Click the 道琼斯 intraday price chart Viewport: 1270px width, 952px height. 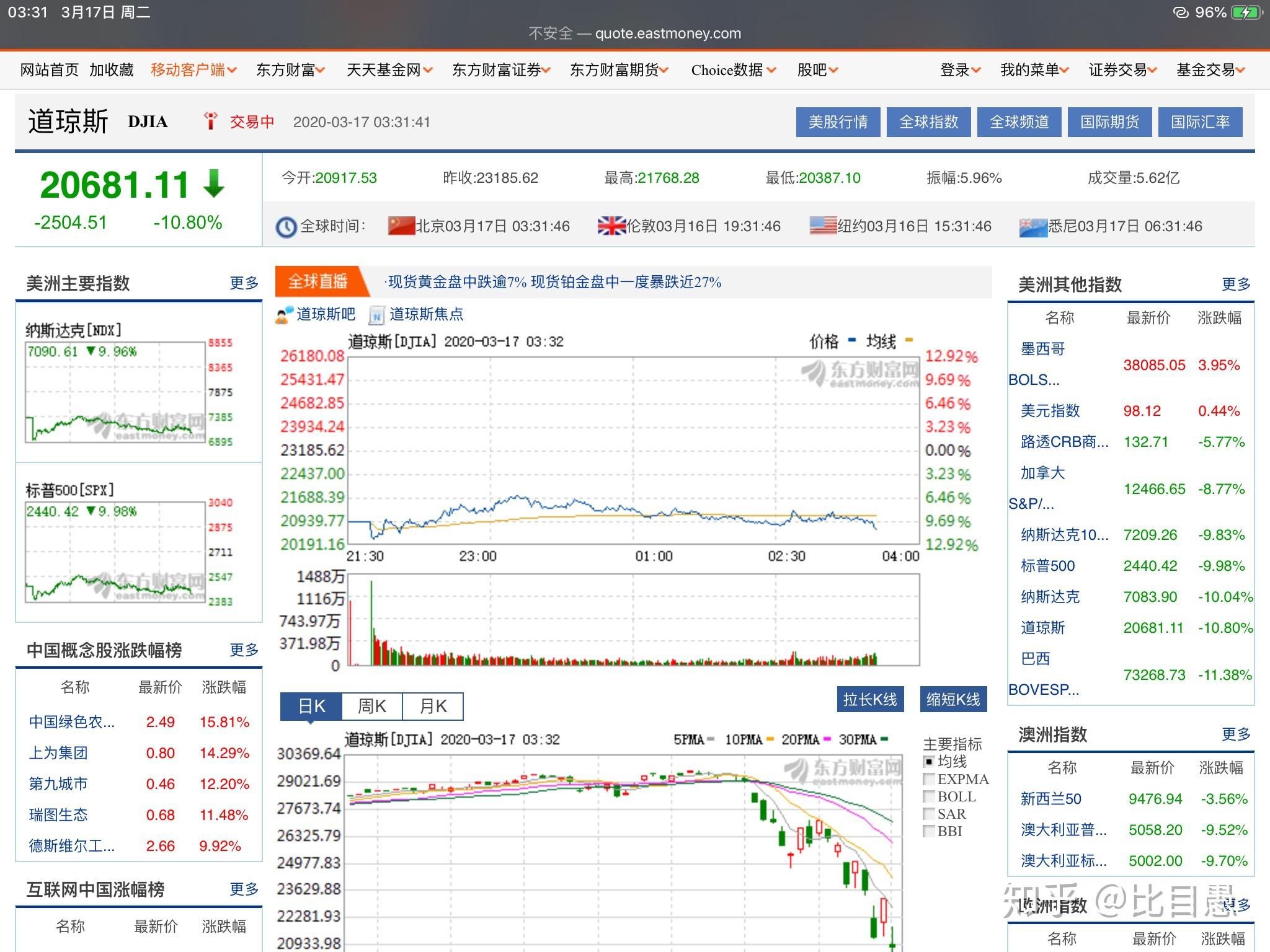coord(633,451)
